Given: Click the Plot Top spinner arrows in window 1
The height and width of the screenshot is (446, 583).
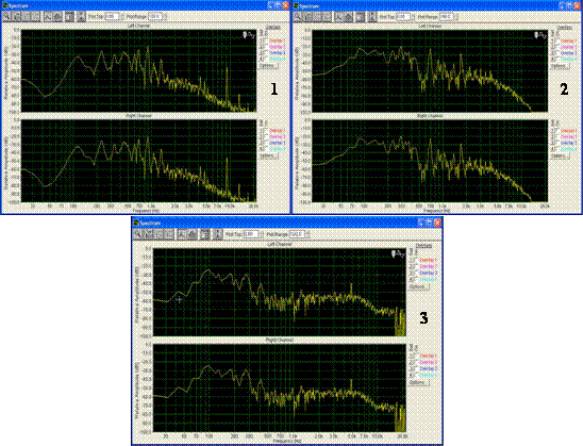Looking at the screenshot, I should point(121,17).
